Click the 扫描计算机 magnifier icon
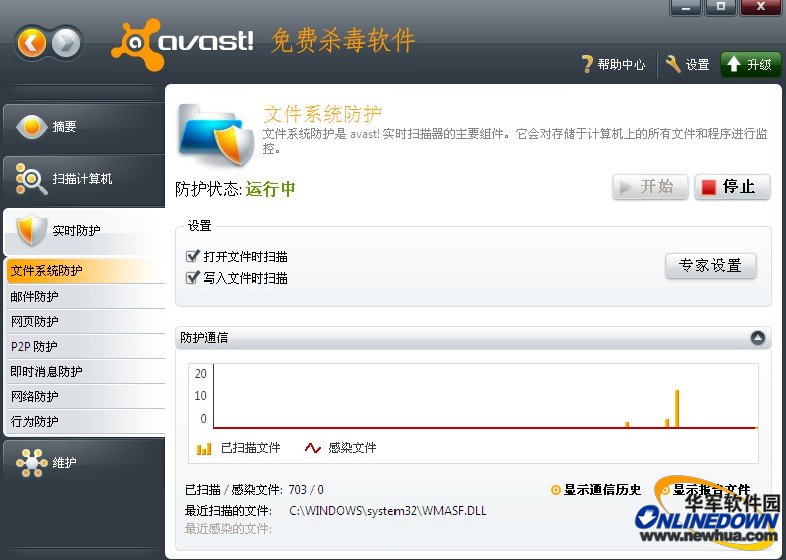This screenshot has width=786, height=560. click(31, 178)
